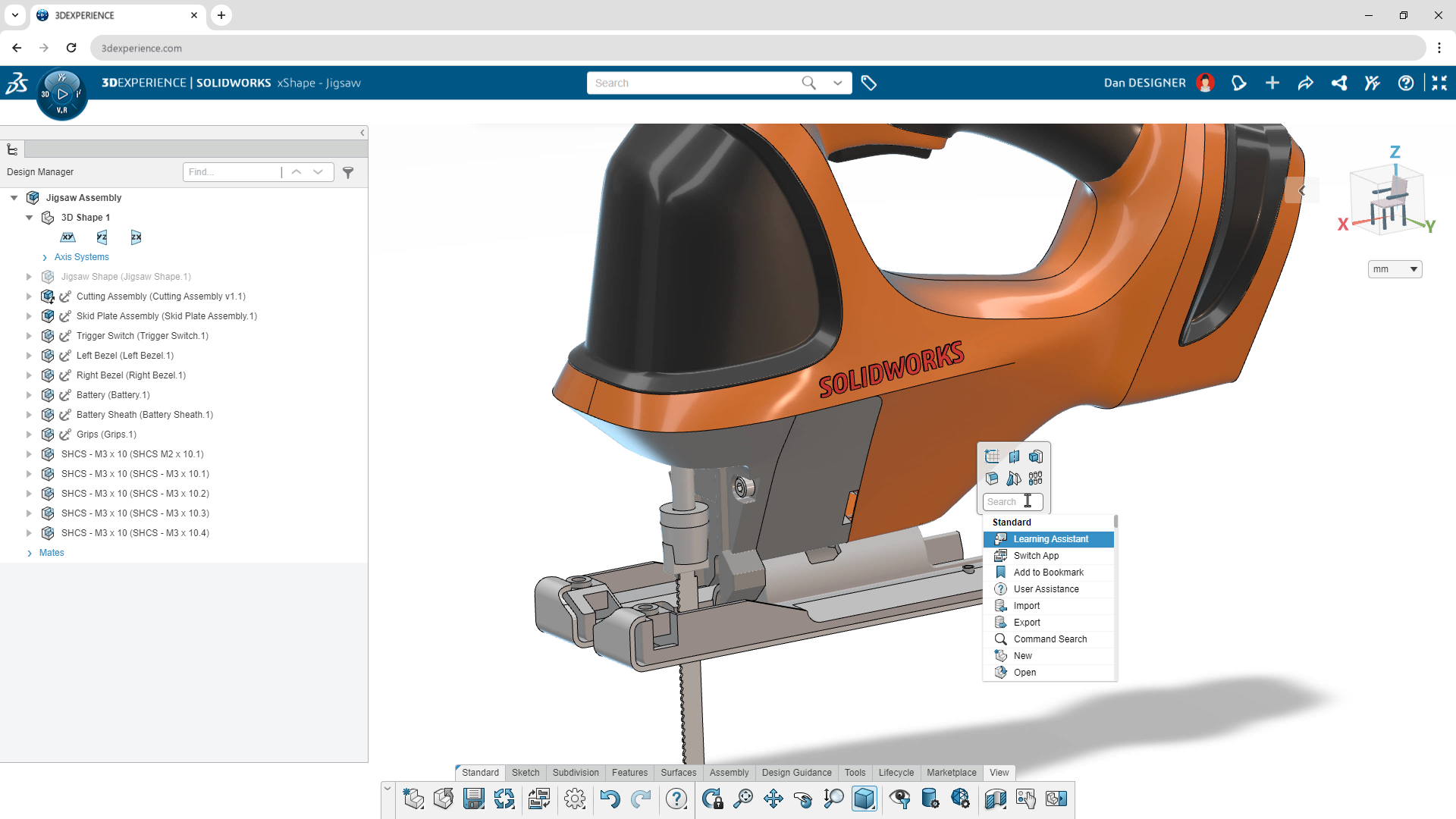The width and height of the screenshot is (1456, 819).
Task: Click the Pan tool icon
Action: point(772,798)
